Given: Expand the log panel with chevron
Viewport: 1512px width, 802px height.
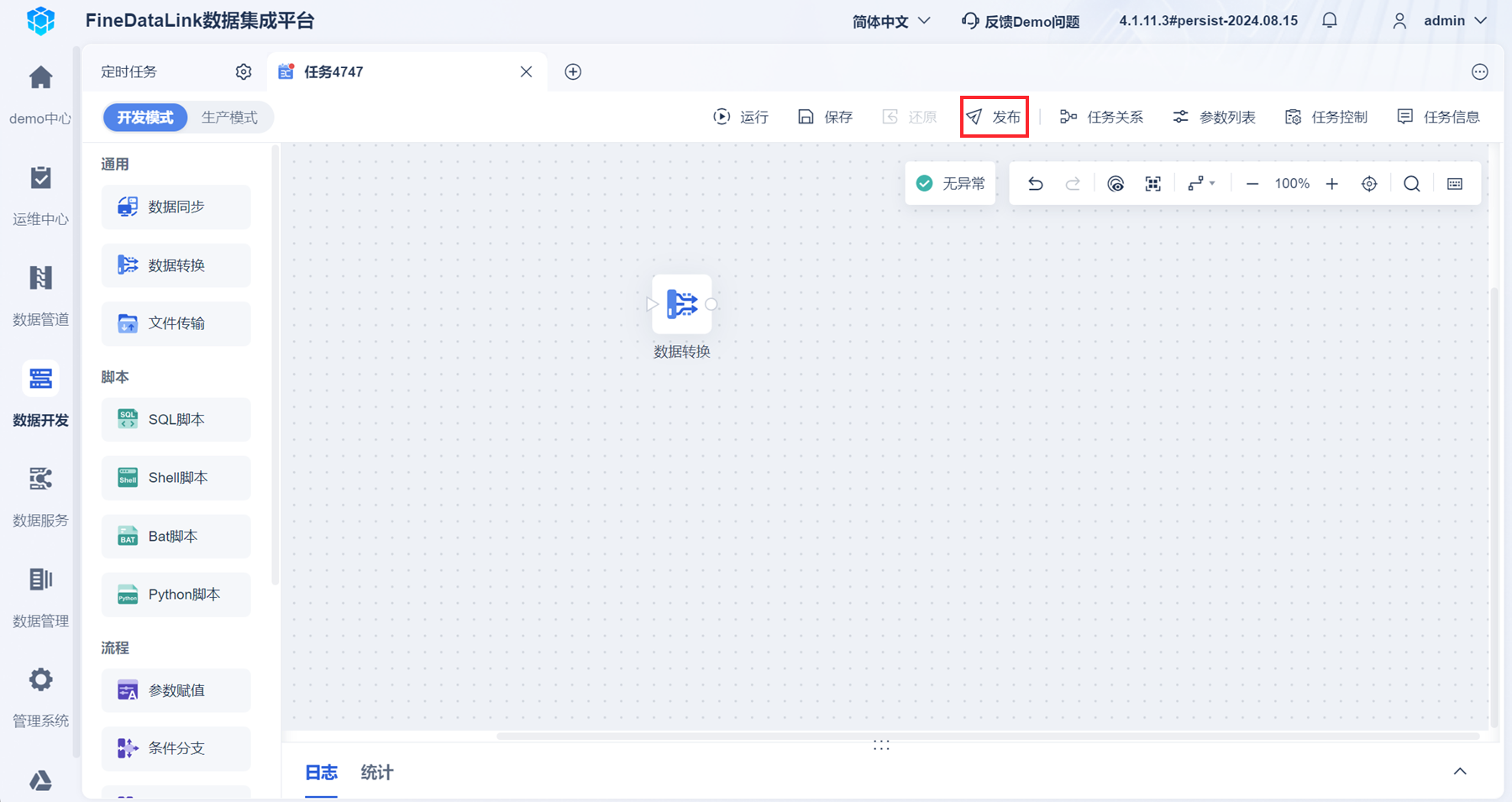Looking at the screenshot, I should pos(1460,772).
